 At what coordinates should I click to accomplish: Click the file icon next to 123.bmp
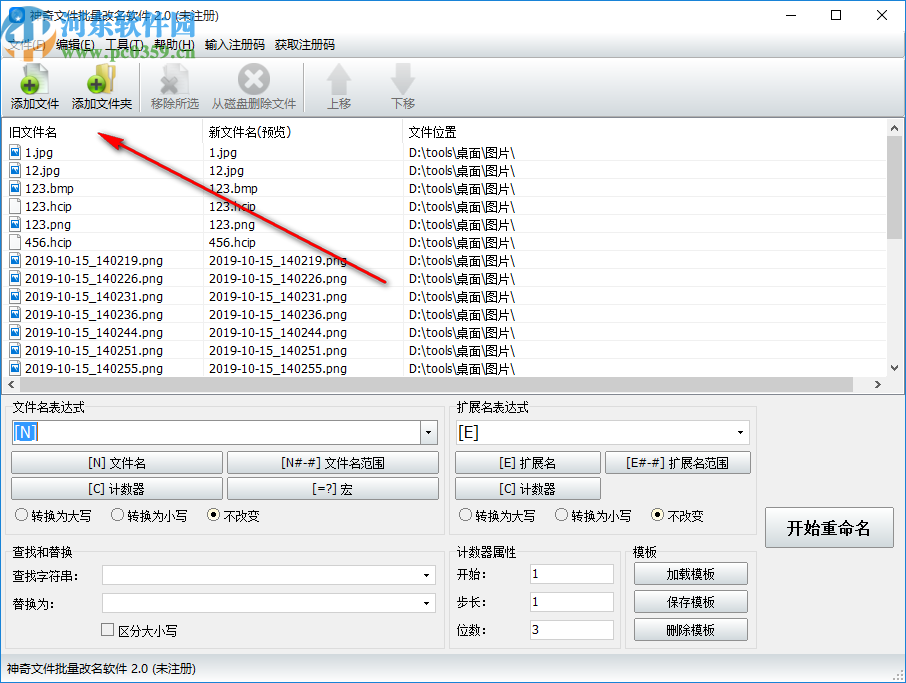click(15, 188)
